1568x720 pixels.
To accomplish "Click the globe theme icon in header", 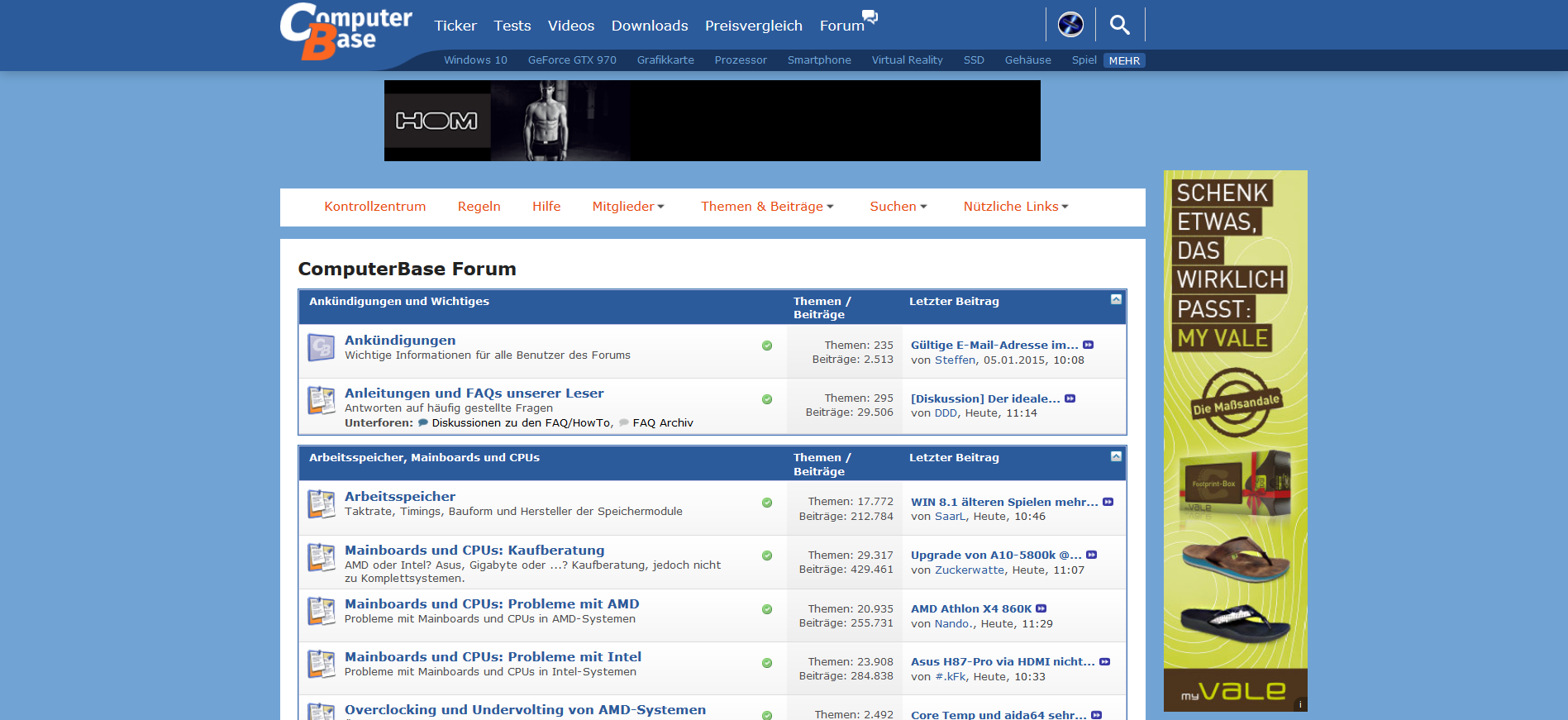I will pos(1070,25).
